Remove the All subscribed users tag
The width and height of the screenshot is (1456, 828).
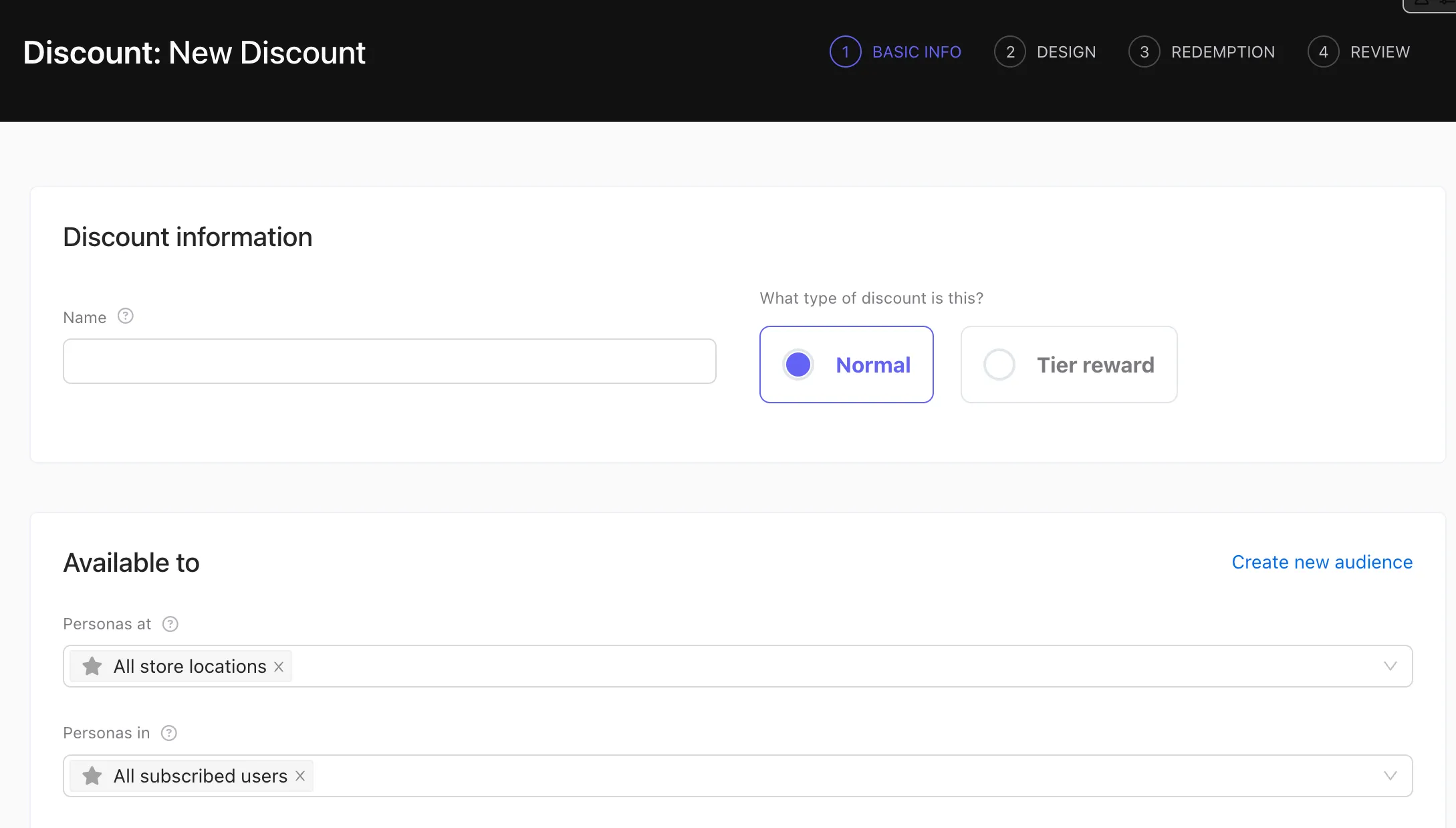300,776
